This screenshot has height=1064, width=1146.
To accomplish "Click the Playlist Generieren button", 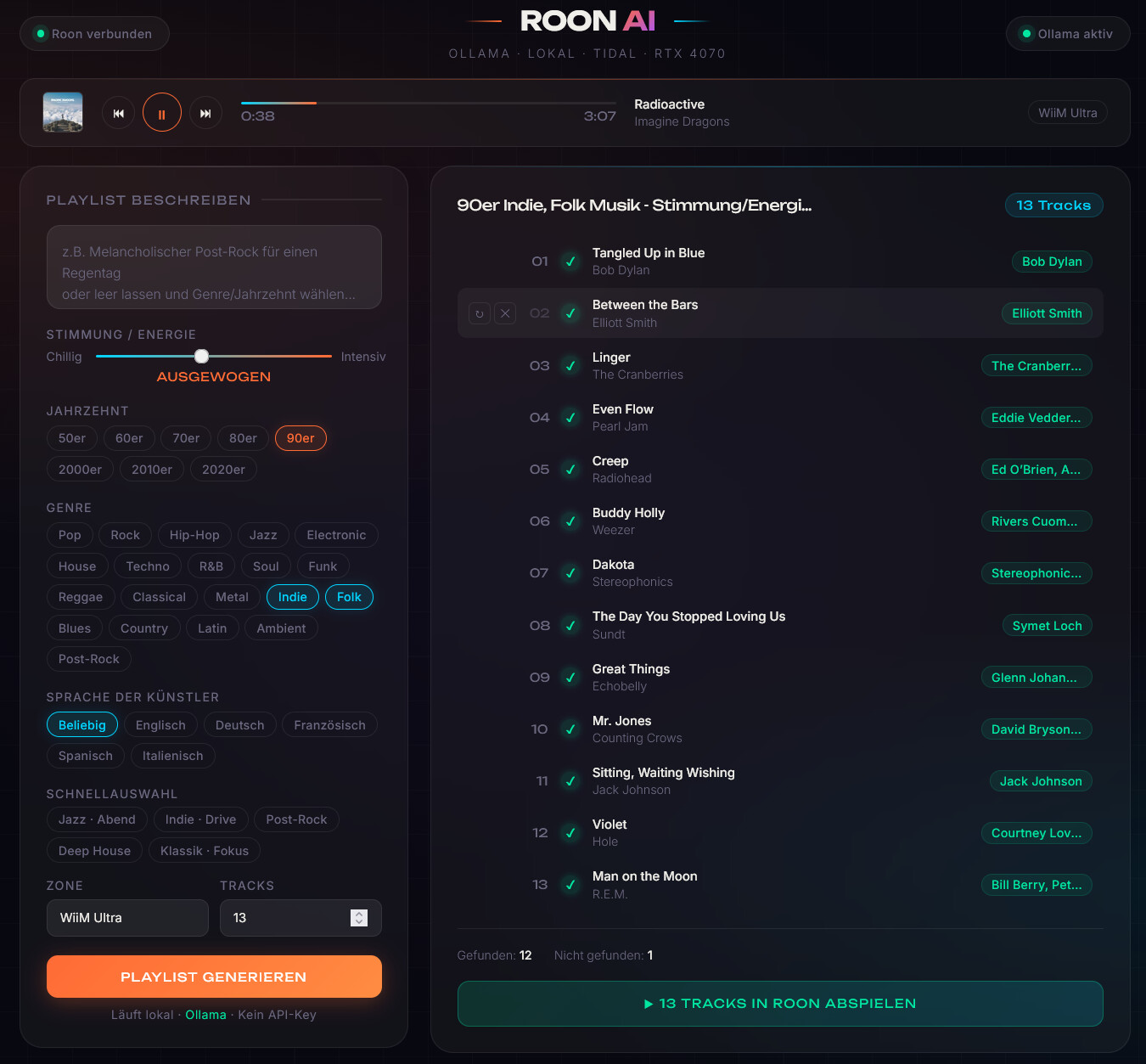I will [214, 977].
